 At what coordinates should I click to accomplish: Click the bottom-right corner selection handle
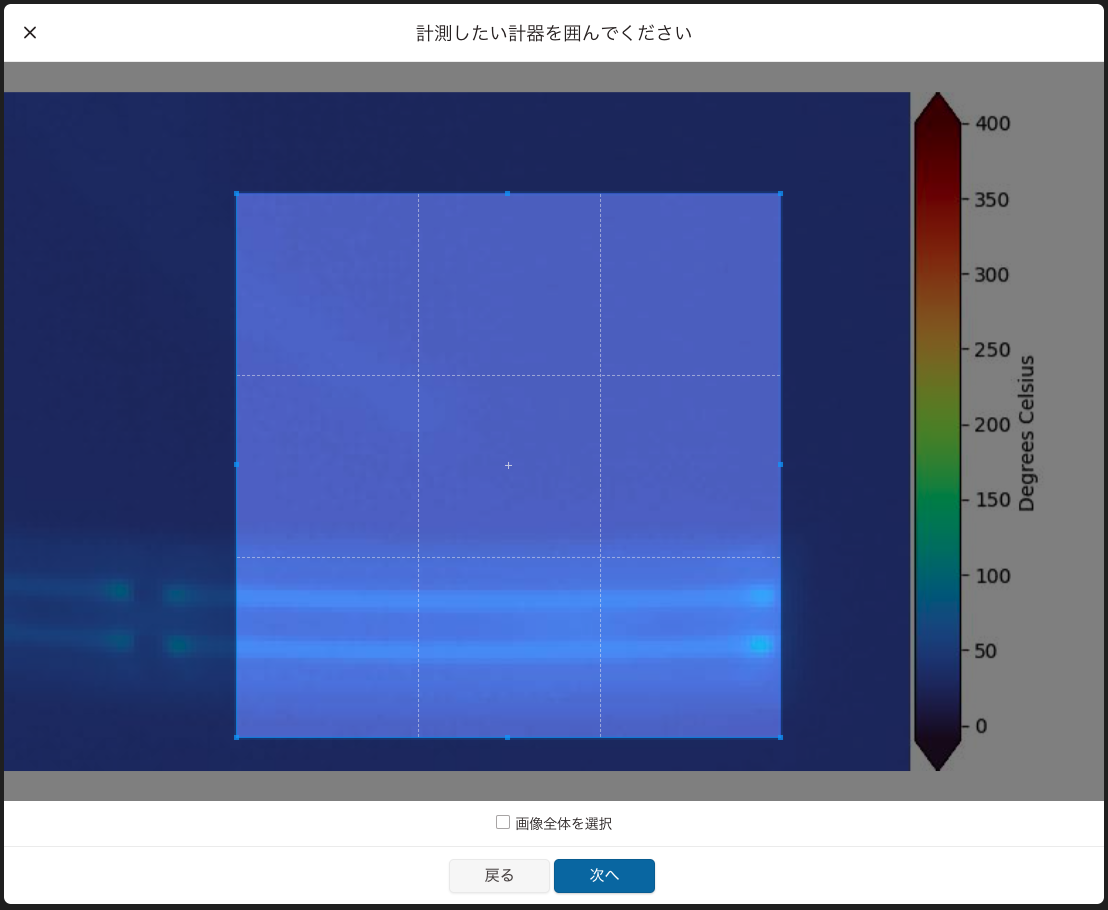click(780, 739)
